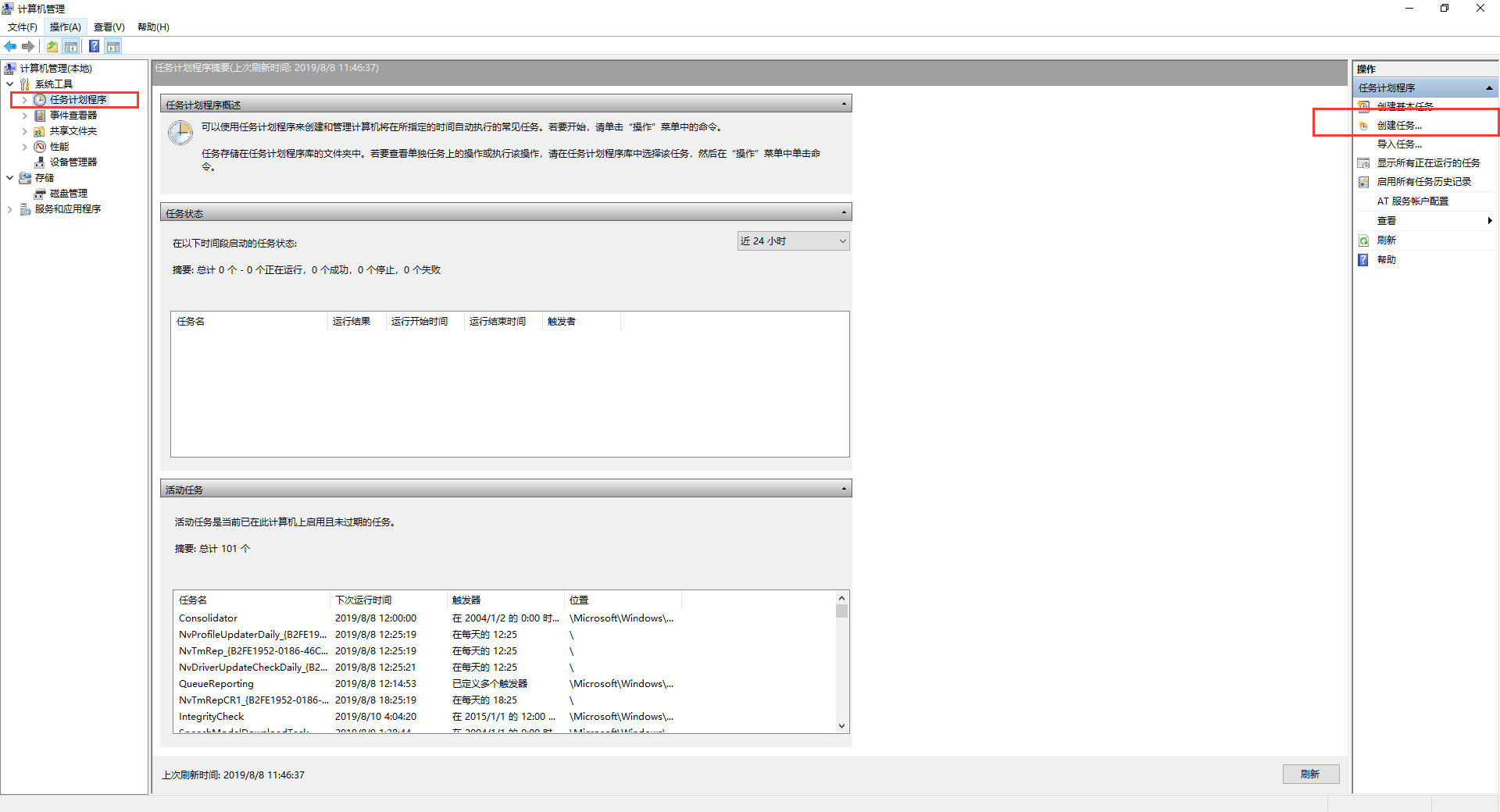The width and height of the screenshot is (1500, 812).
Task: Click the 帮助 icon in the actions pane
Action: [x=1364, y=260]
